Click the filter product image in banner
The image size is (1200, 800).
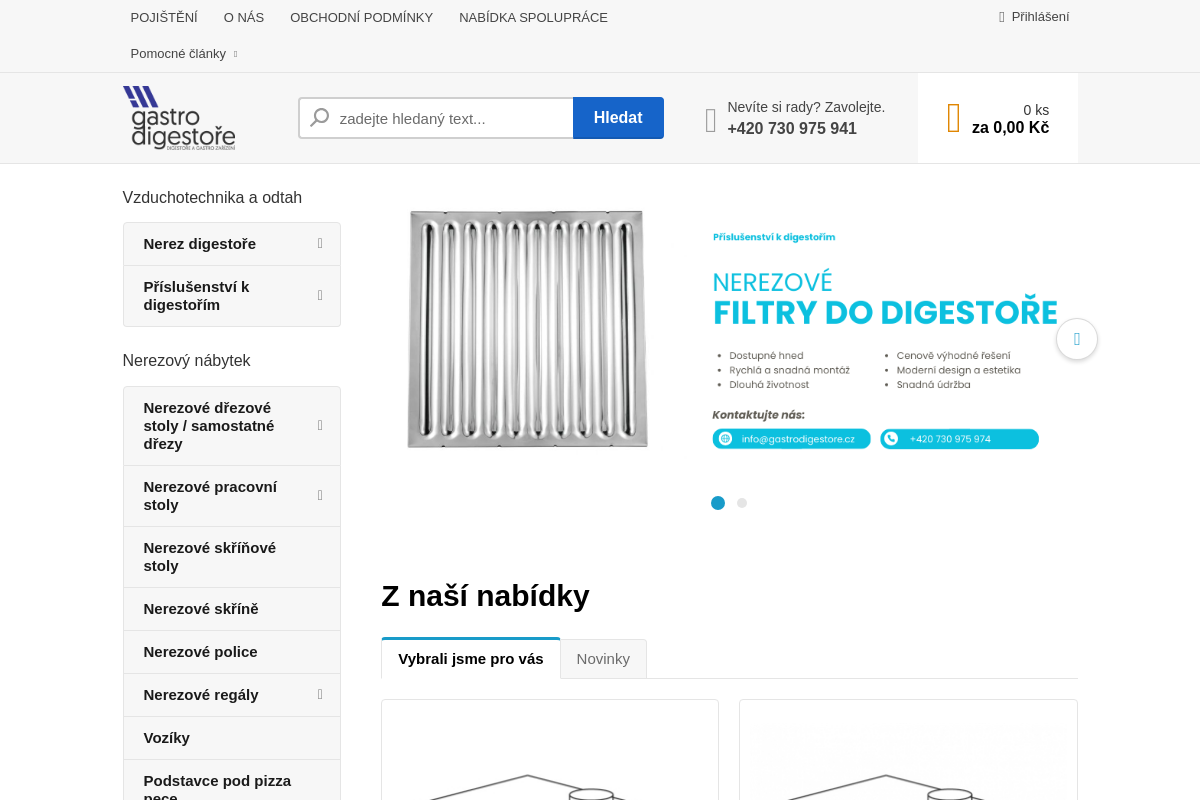[527, 329]
